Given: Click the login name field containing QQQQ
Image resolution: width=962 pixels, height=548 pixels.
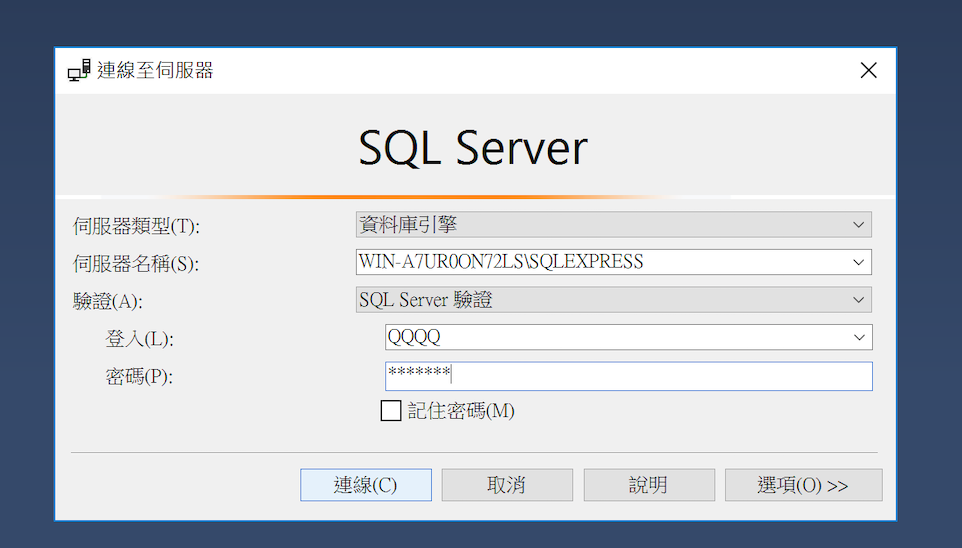Looking at the screenshot, I should pos(628,337).
